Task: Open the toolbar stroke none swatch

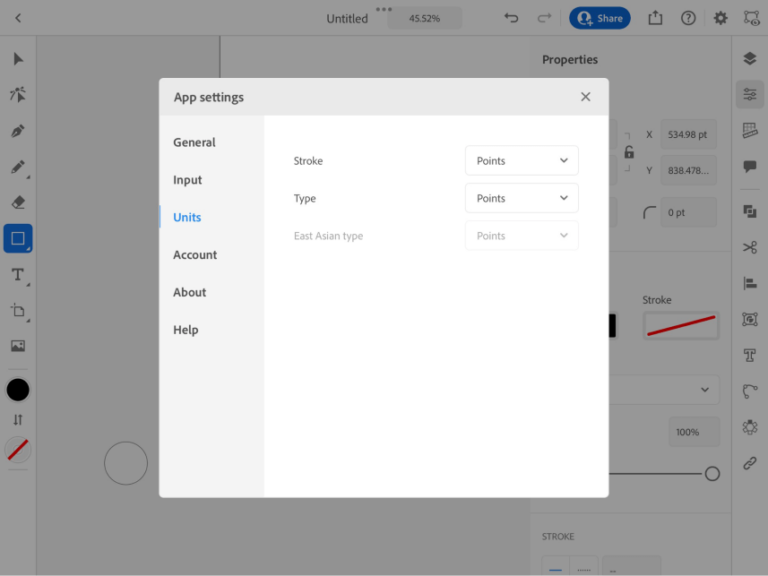Action: point(18,450)
